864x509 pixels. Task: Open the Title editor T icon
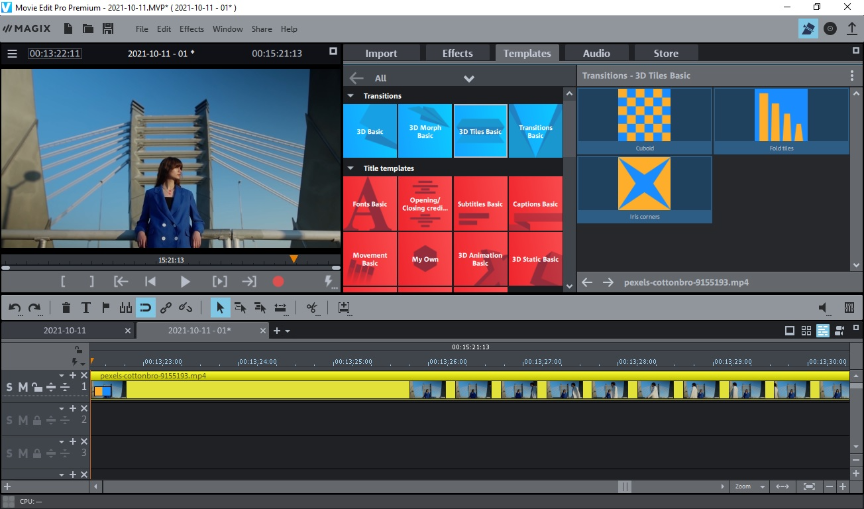click(x=86, y=308)
